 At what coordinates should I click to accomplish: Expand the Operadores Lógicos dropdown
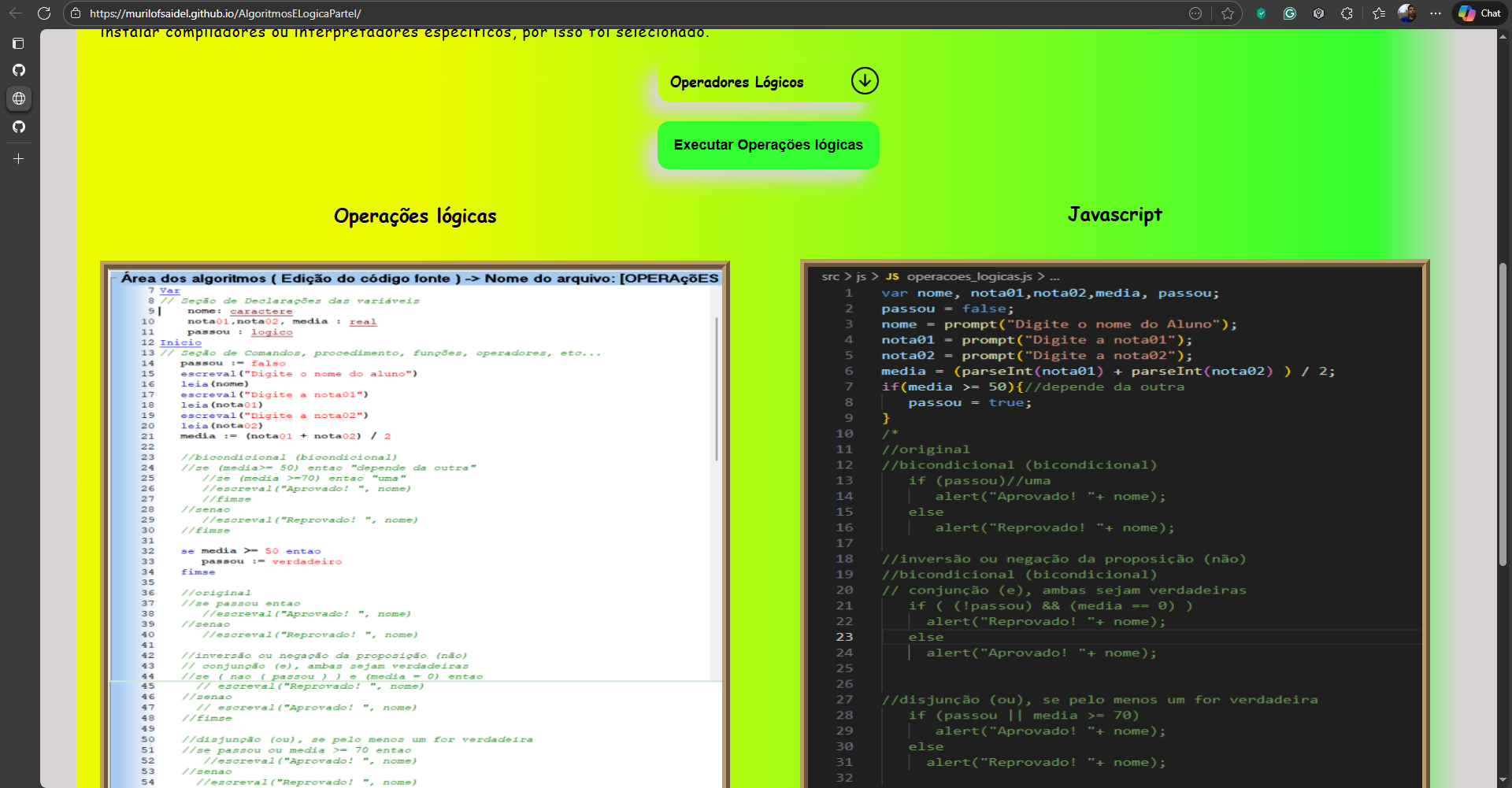click(769, 82)
